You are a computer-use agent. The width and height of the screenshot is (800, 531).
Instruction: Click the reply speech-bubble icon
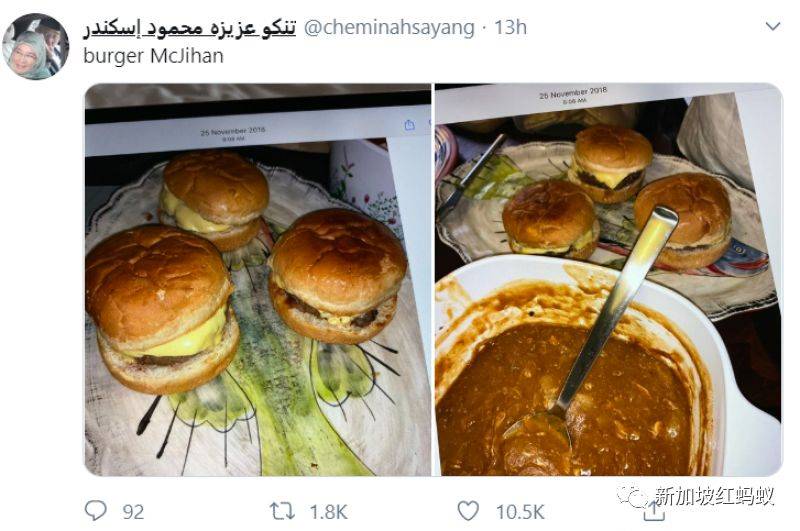(x=95, y=511)
